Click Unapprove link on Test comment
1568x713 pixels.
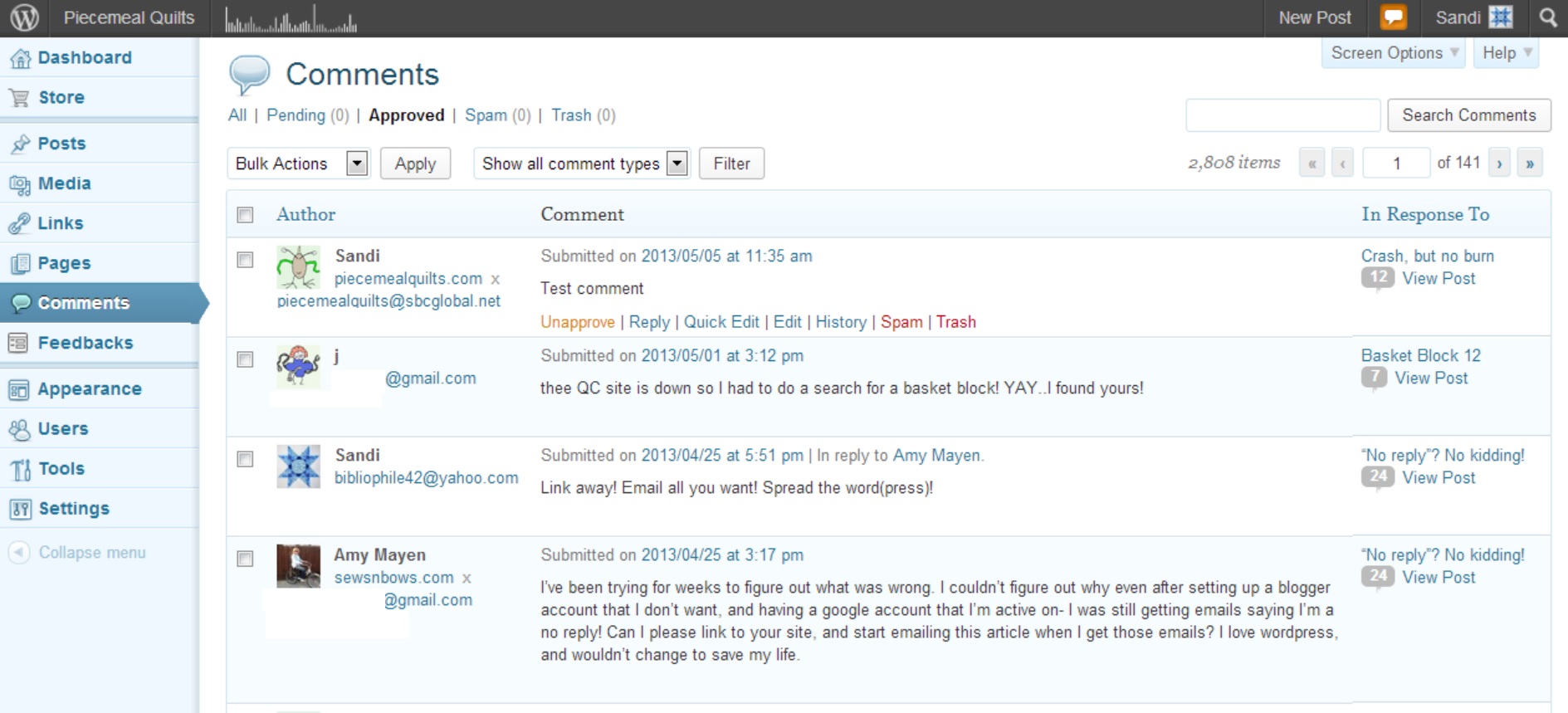(578, 322)
